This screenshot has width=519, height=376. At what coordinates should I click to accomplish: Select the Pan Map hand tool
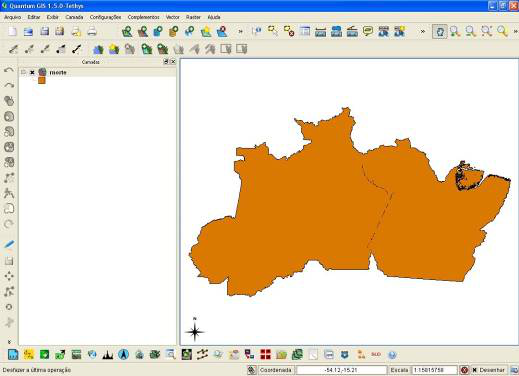pyautogui.click(x=440, y=32)
